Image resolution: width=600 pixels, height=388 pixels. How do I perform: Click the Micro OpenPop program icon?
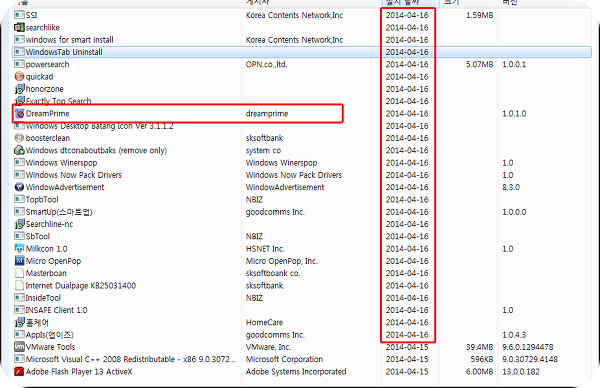[x=19, y=261]
